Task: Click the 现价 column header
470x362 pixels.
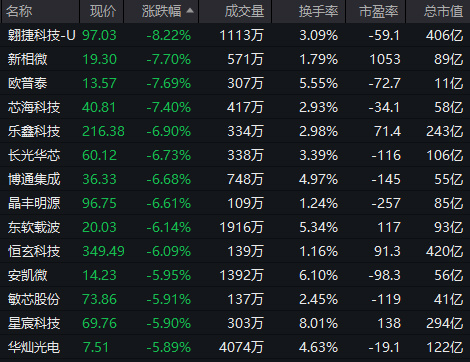Action: pyautogui.click(x=103, y=11)
